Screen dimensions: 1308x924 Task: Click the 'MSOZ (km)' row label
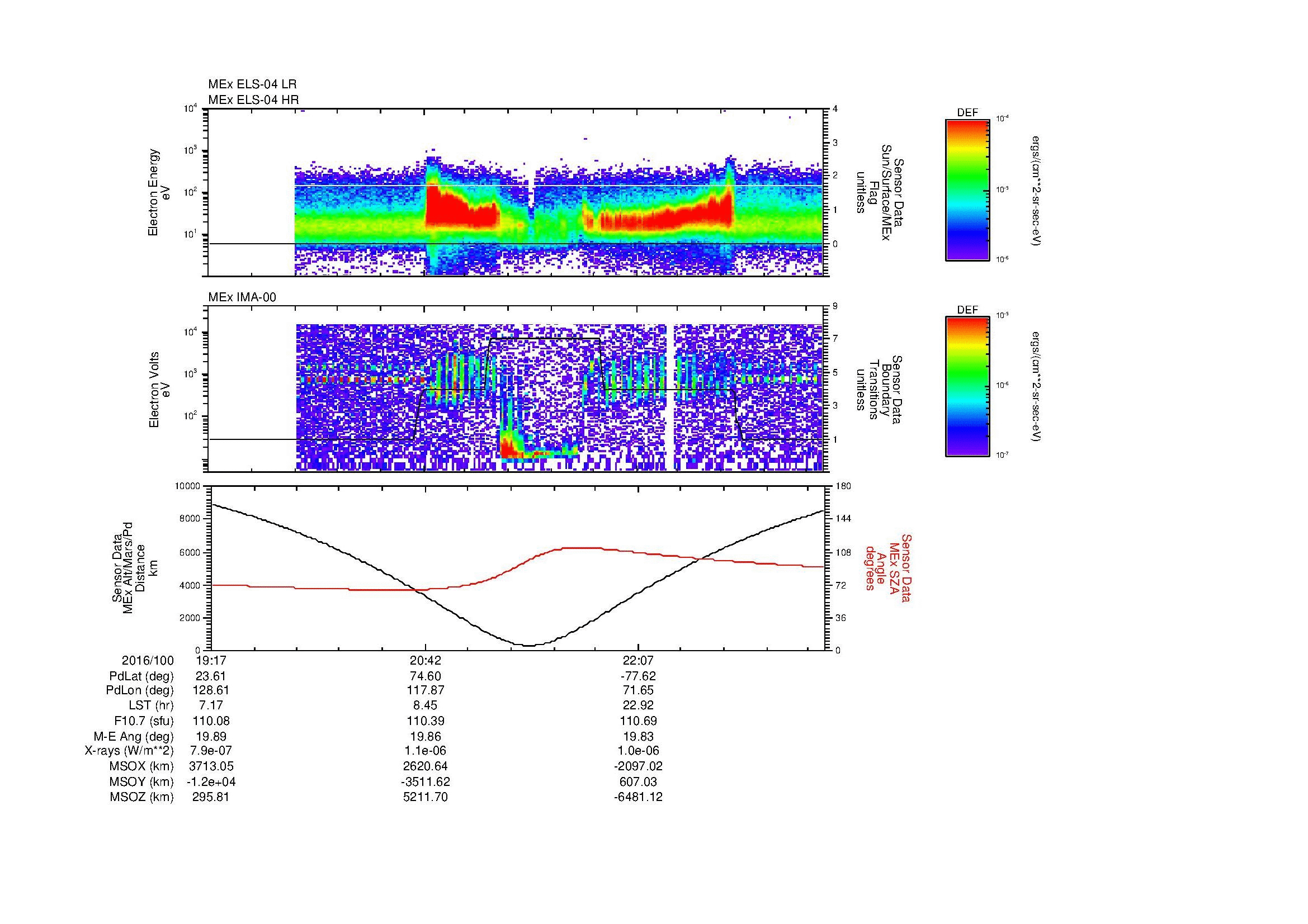tap(142, 798)
